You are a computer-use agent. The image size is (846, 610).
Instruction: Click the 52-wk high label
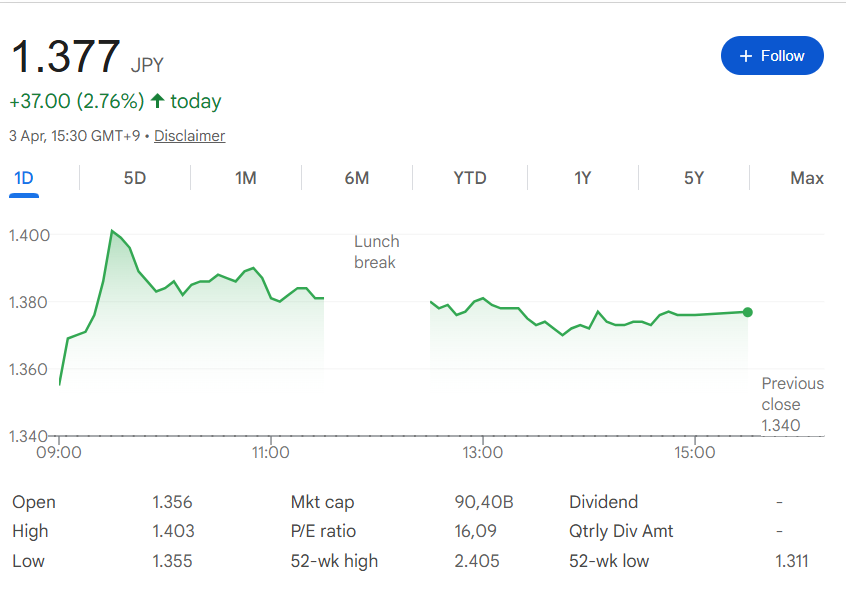pos(334,561)
